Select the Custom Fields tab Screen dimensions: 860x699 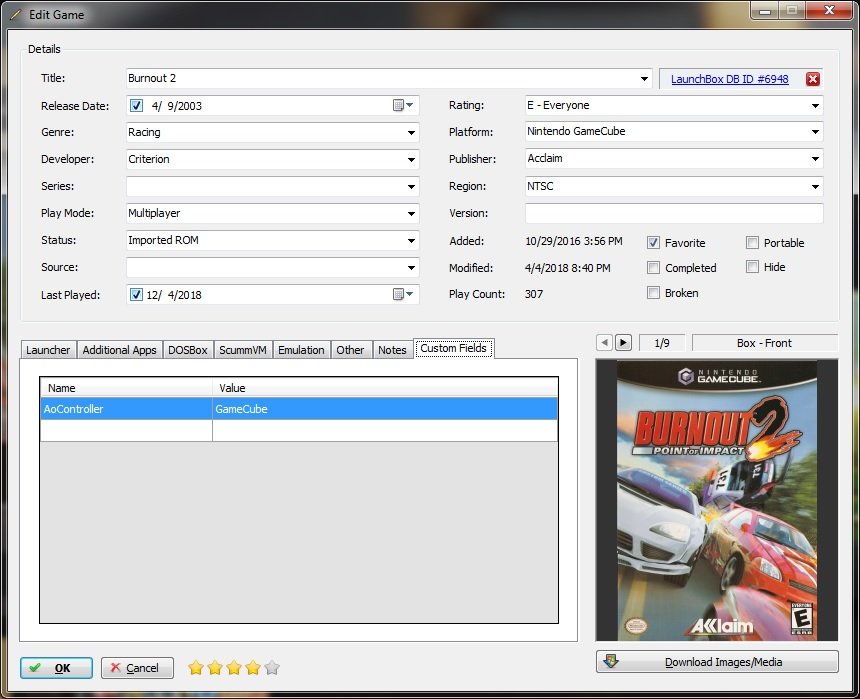point(454,348)
